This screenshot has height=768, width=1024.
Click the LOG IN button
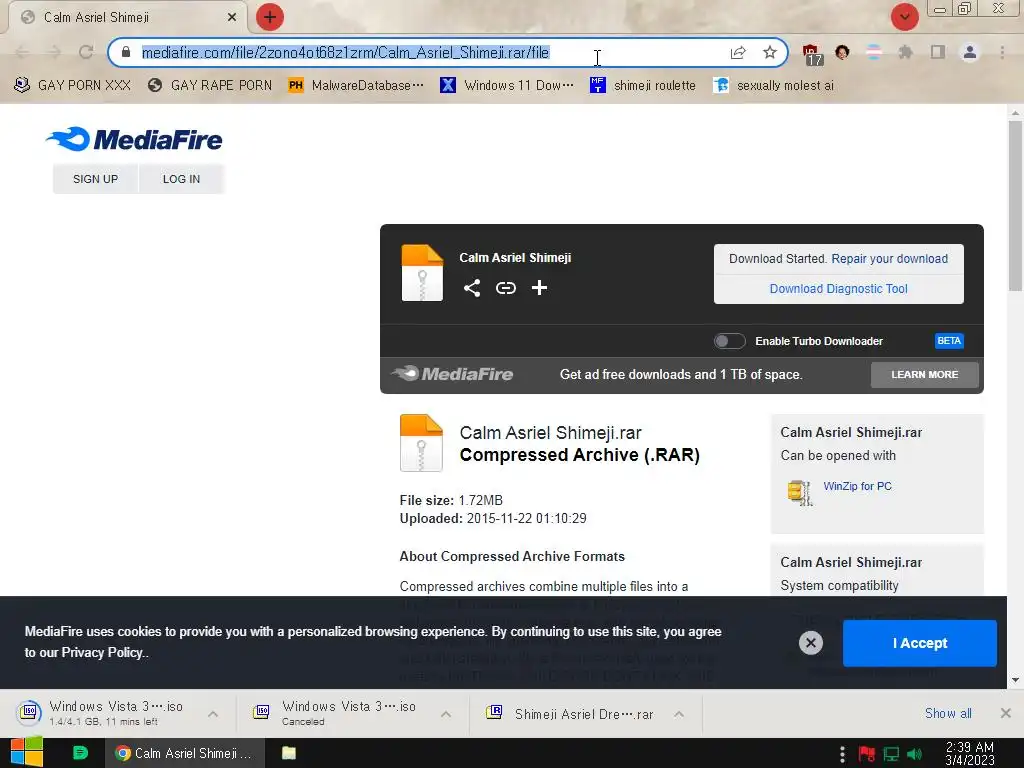click(182, 179)
